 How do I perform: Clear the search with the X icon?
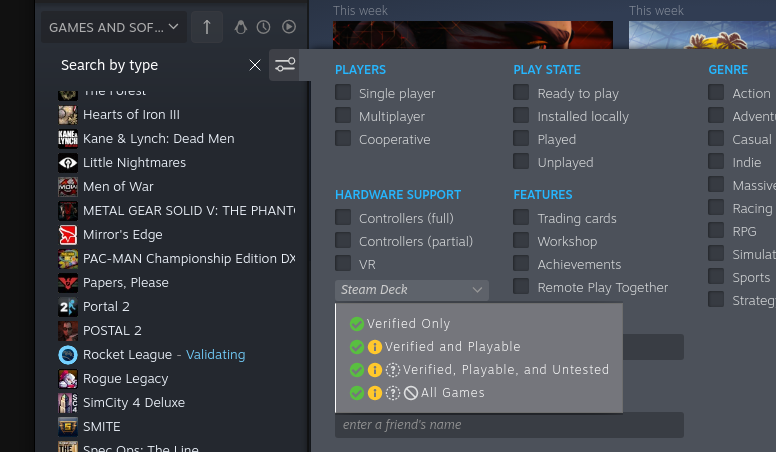(255, 65)
